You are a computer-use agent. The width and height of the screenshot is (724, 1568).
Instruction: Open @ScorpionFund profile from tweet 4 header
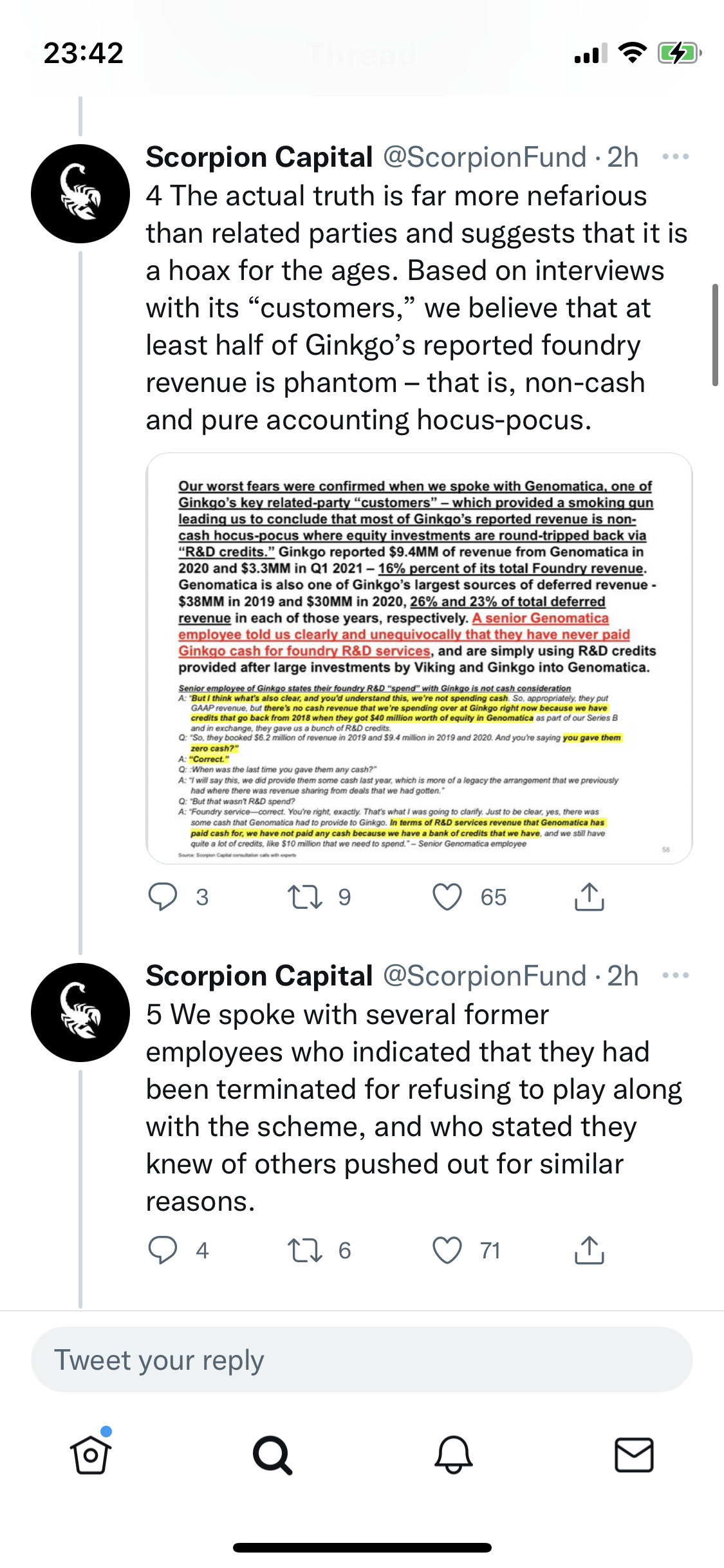pyautogui.click(x=485, y=157)
